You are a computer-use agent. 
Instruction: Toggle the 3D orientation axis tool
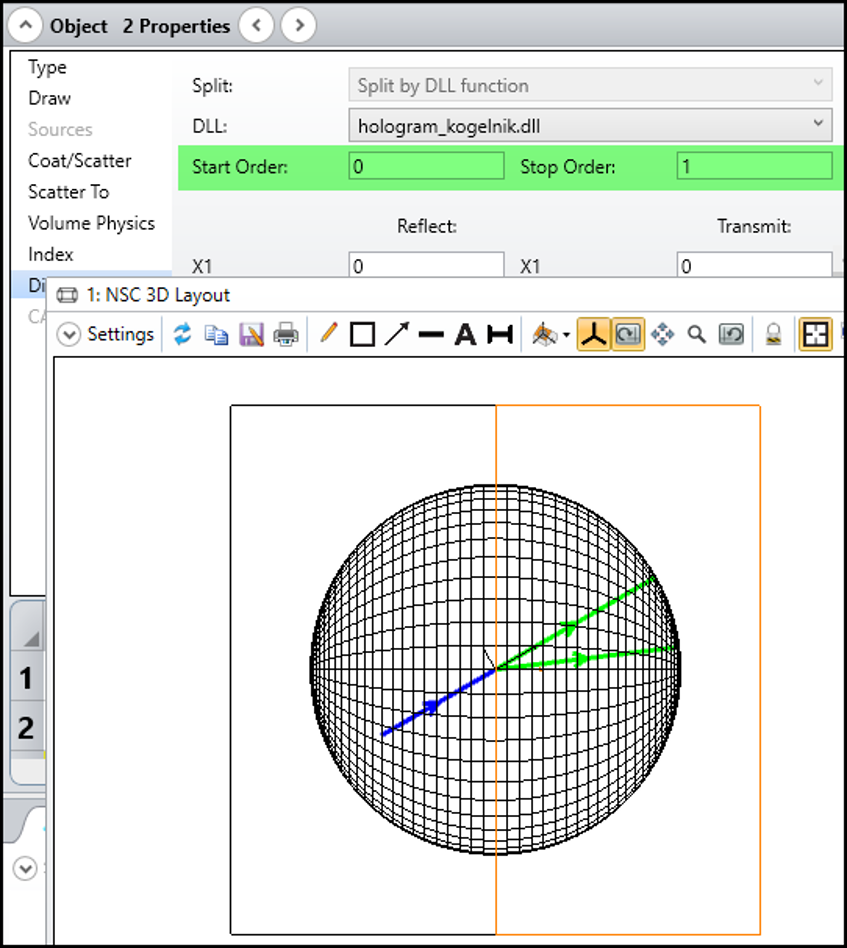[x=593, y=334]
